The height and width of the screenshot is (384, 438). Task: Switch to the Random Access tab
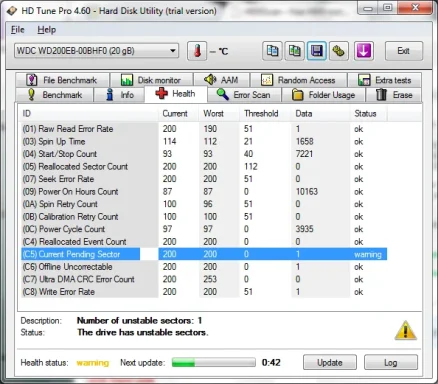(299, 80)
